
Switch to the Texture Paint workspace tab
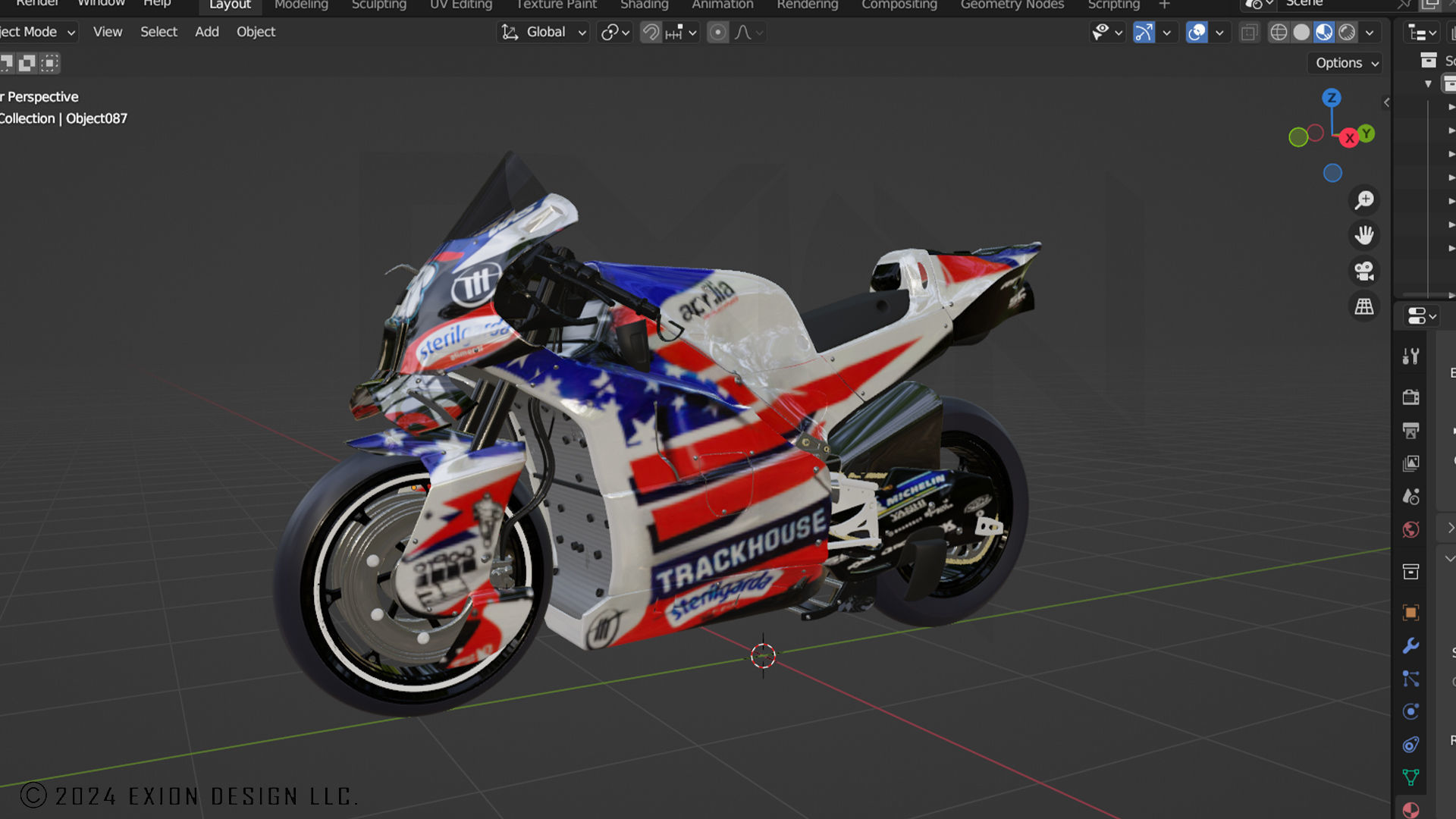point(556,5)
